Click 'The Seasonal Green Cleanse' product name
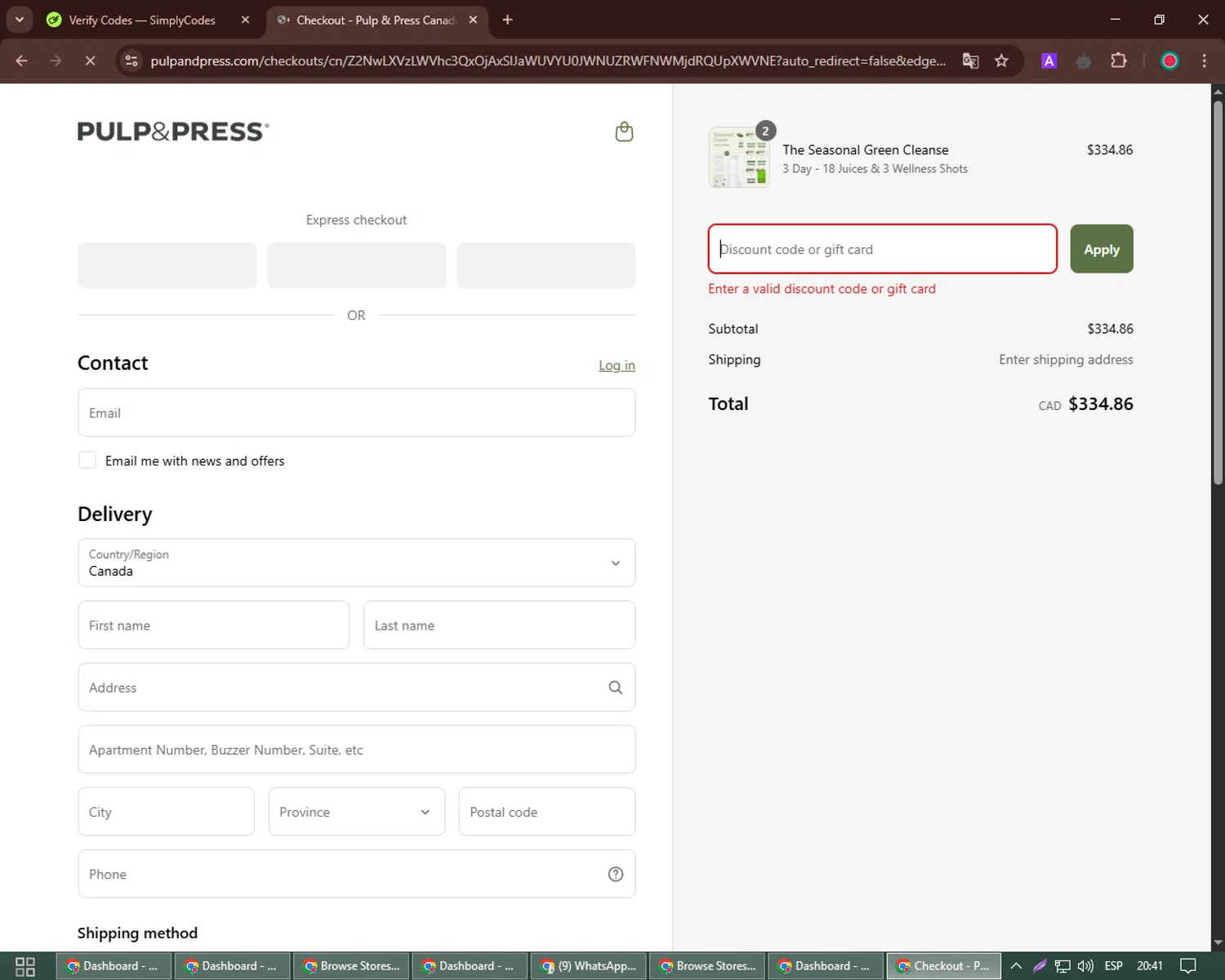 pos(866,150)
